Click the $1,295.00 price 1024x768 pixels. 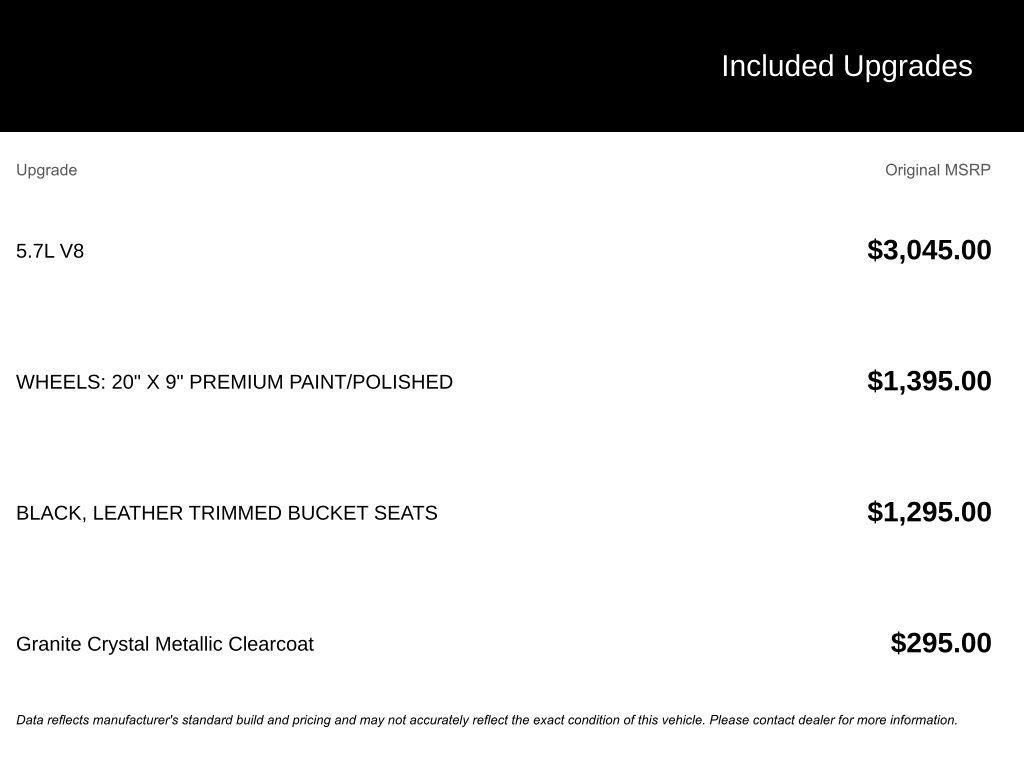tap(929, 512)
